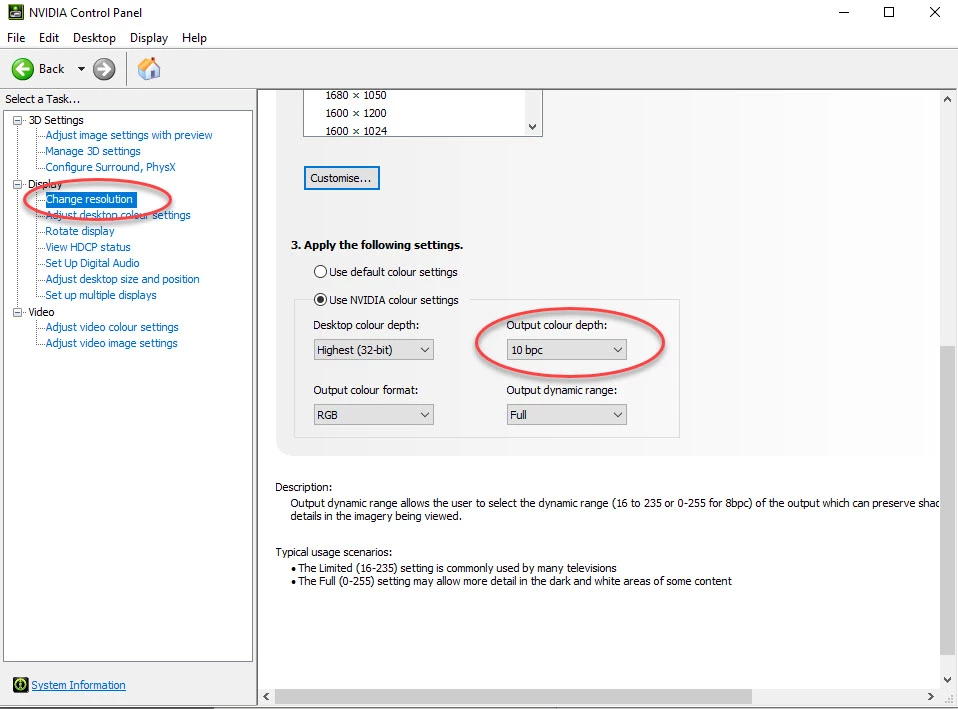Open Adjust image settings with preview

(129, 135)
